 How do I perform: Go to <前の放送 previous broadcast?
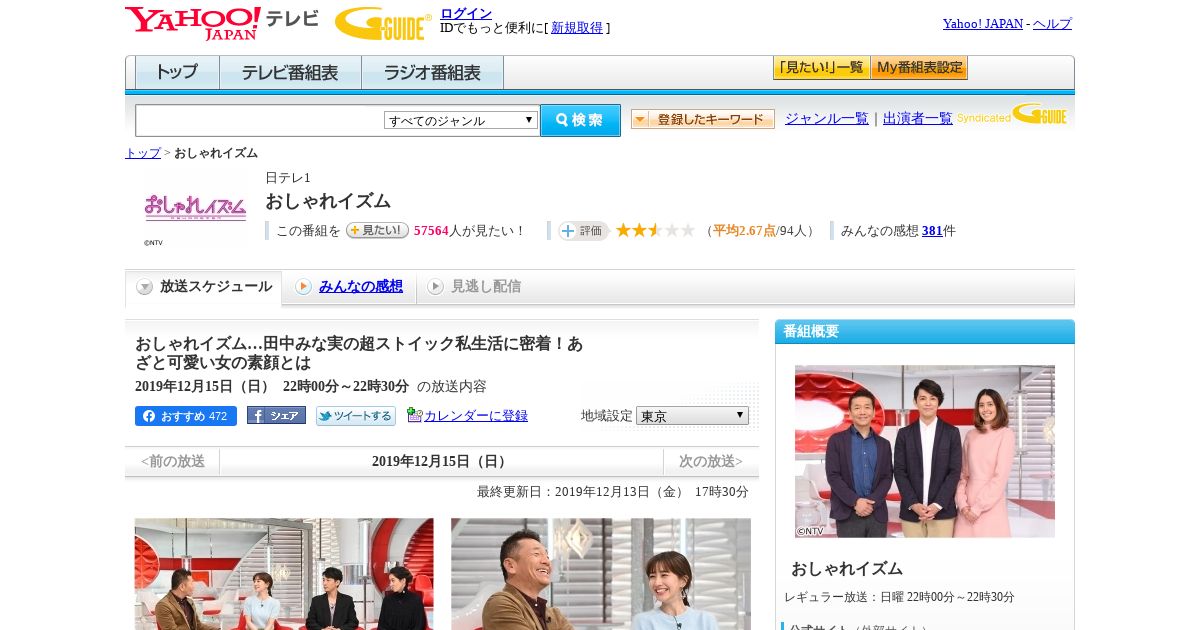173,462
